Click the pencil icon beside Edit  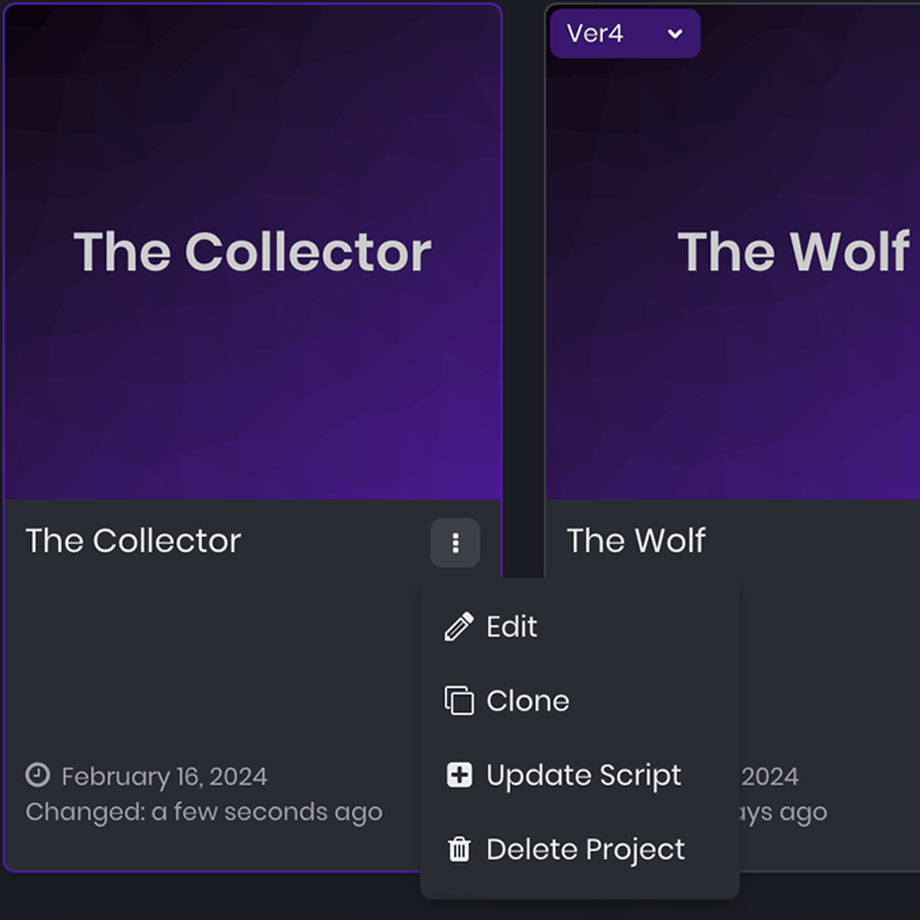pos(459,627)
